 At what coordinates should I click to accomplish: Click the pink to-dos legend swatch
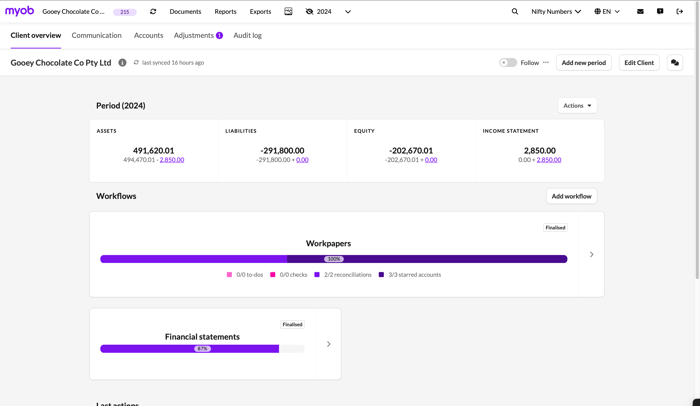(x=229, y=275)
